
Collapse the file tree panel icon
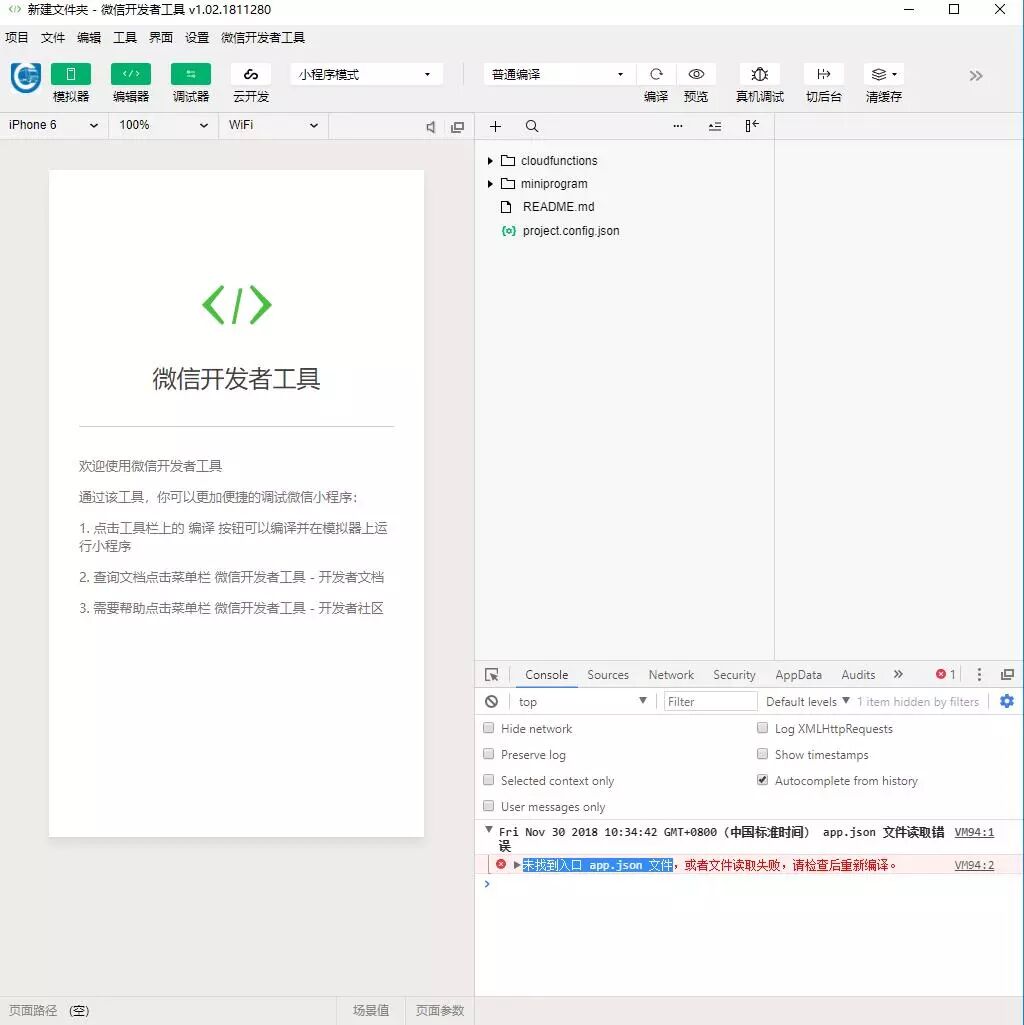tap(752, 126)
